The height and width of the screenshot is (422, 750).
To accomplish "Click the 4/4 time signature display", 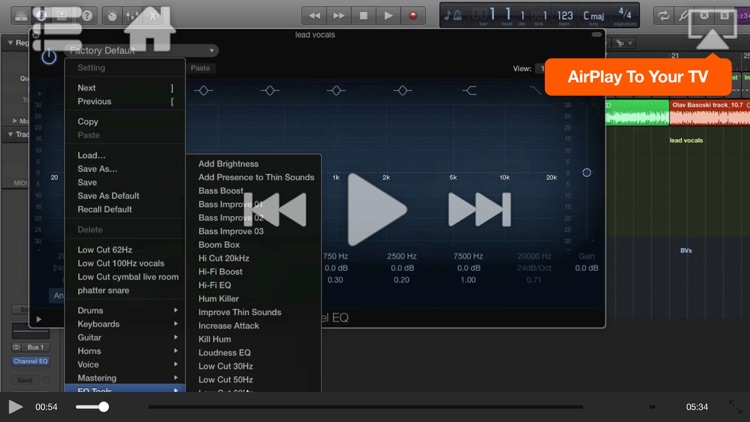I will click(625, 13).
